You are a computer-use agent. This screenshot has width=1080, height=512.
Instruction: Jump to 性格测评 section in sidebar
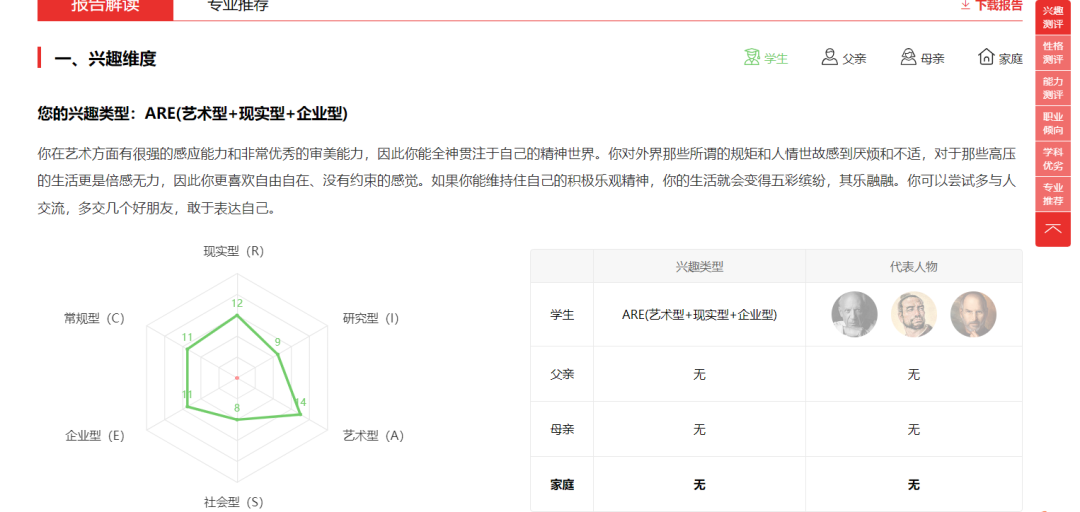pyautogui.click(x=1052, y=52)
